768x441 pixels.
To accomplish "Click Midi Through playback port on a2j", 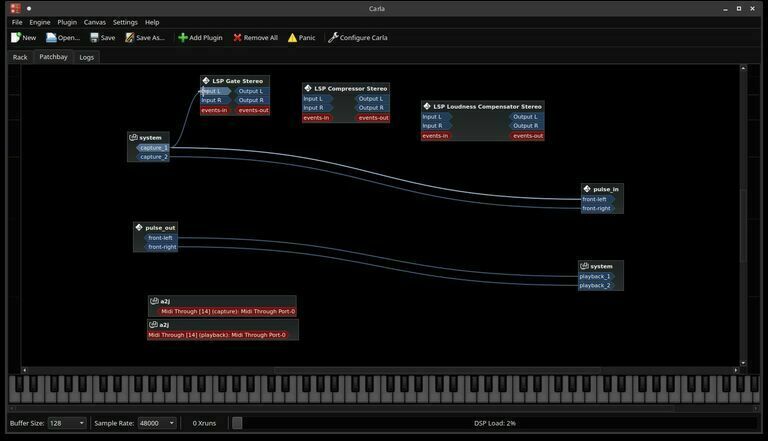I will click(218, 335).
